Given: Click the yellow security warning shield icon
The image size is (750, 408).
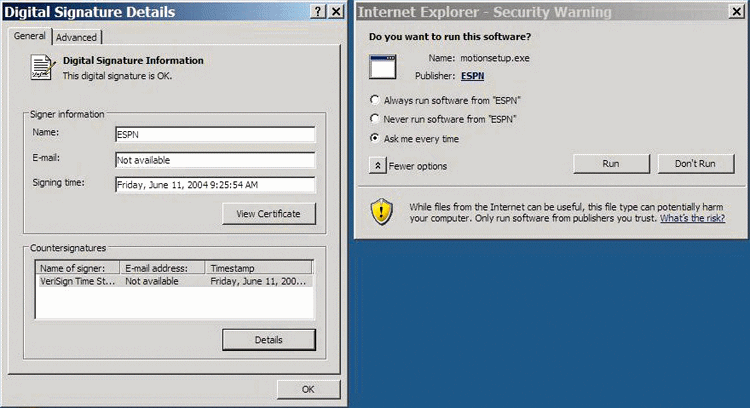Looking at the screenshot, I should tap(382, 211).
